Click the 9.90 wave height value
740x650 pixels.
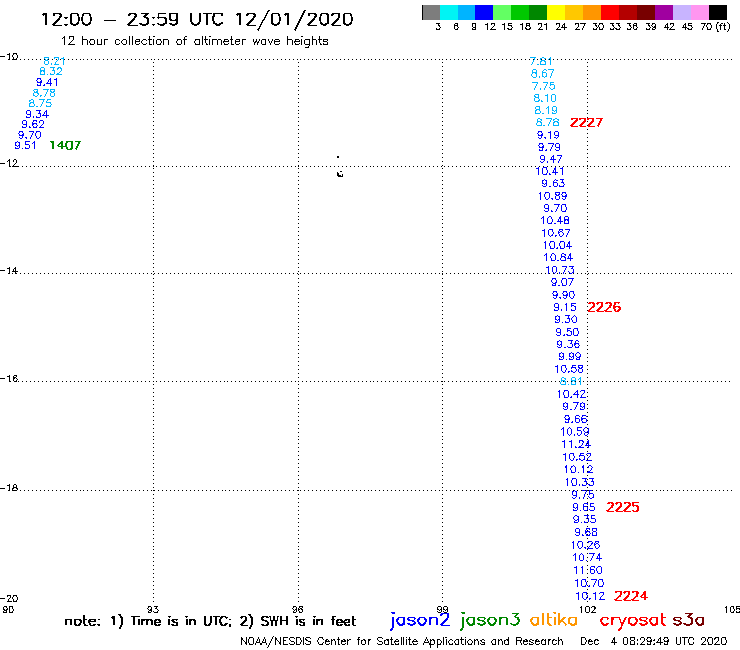tap(564, 295)
